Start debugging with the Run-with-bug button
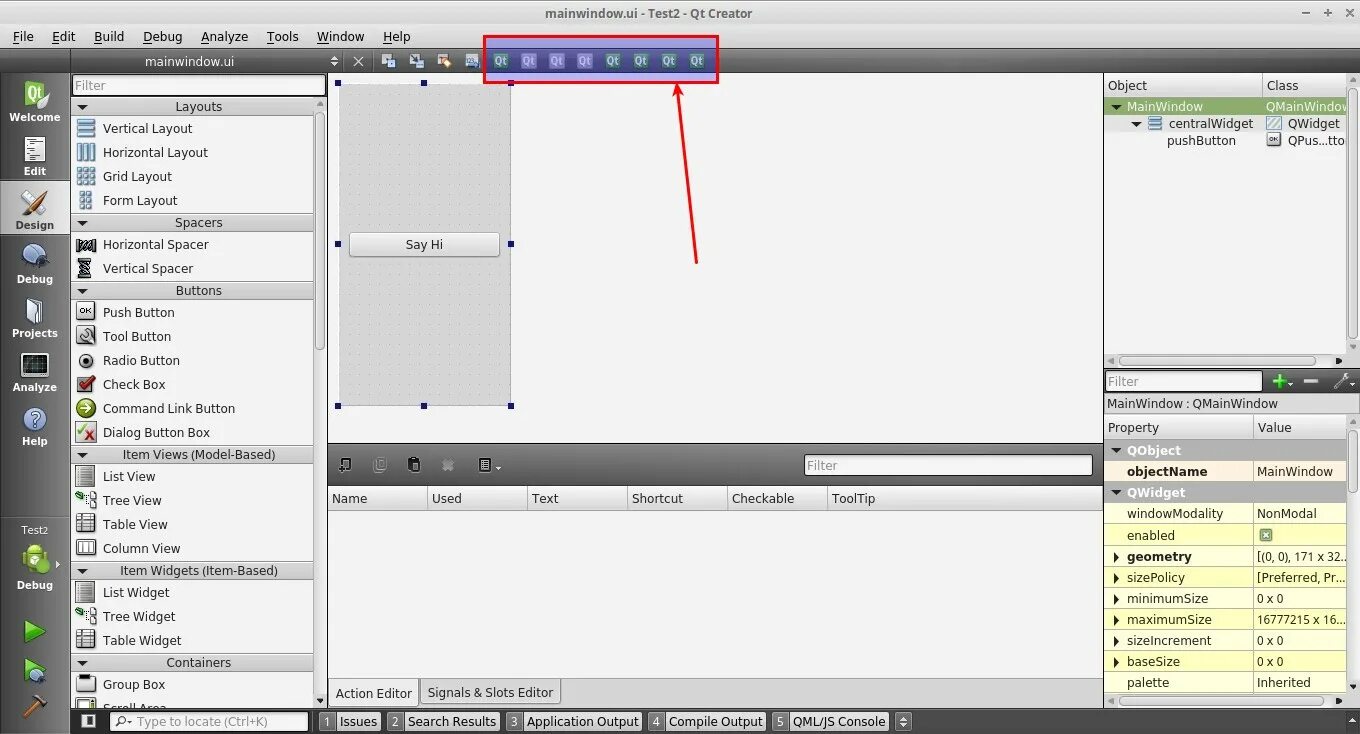 pos(35,669)
